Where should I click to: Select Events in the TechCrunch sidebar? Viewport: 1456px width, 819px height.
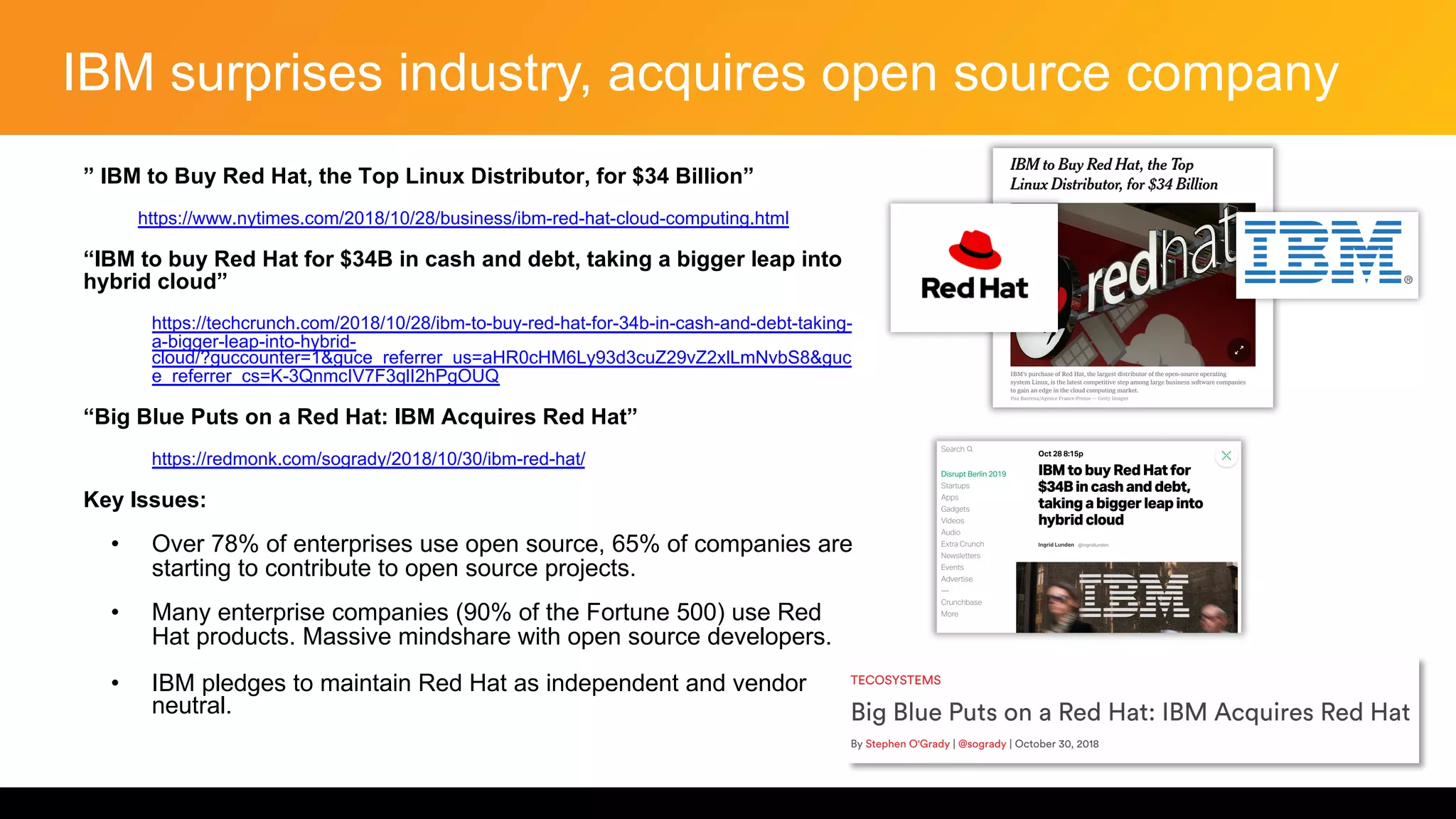pos(952,567)
